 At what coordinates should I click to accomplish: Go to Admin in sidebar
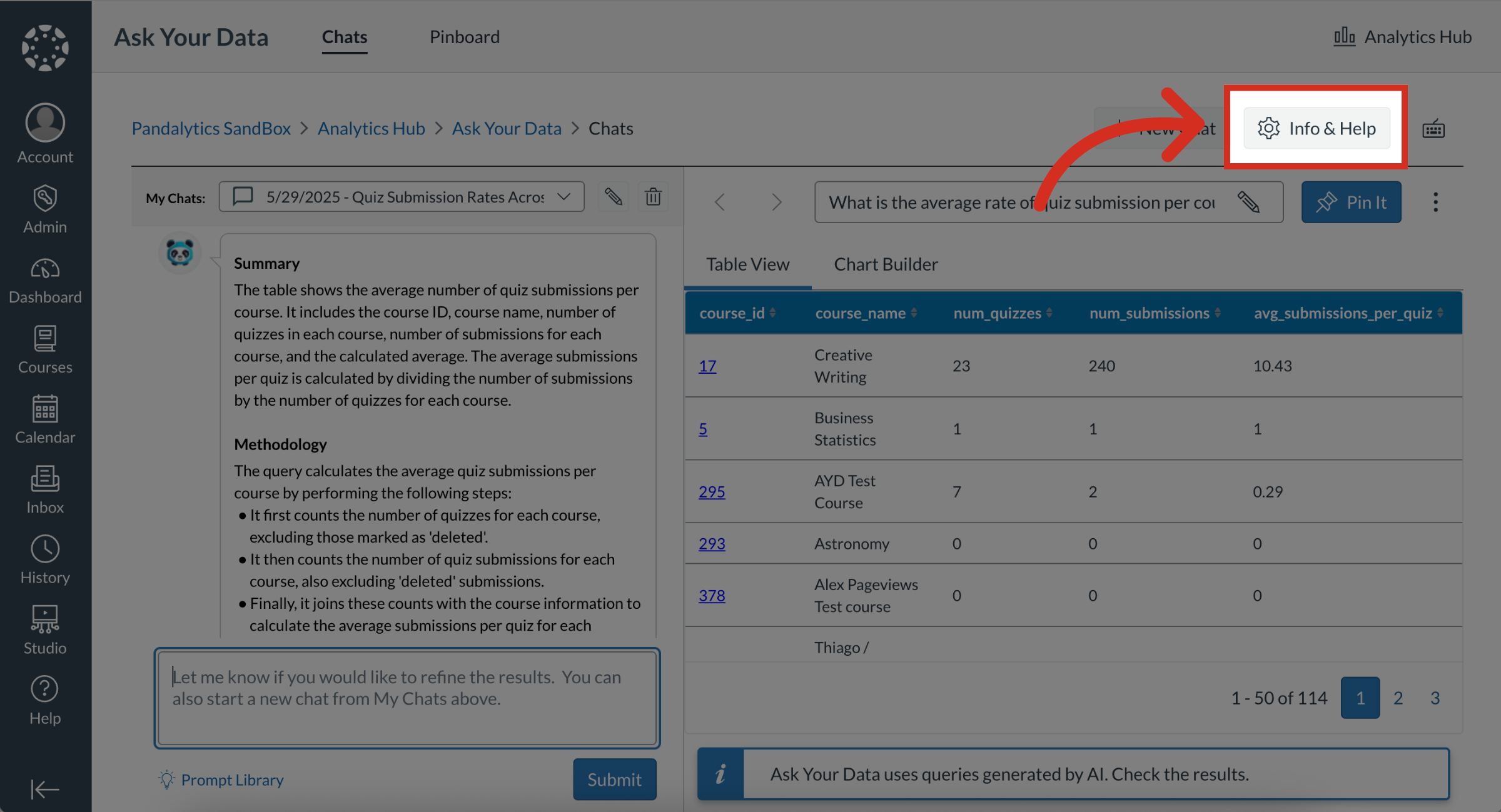click(45, 209)
